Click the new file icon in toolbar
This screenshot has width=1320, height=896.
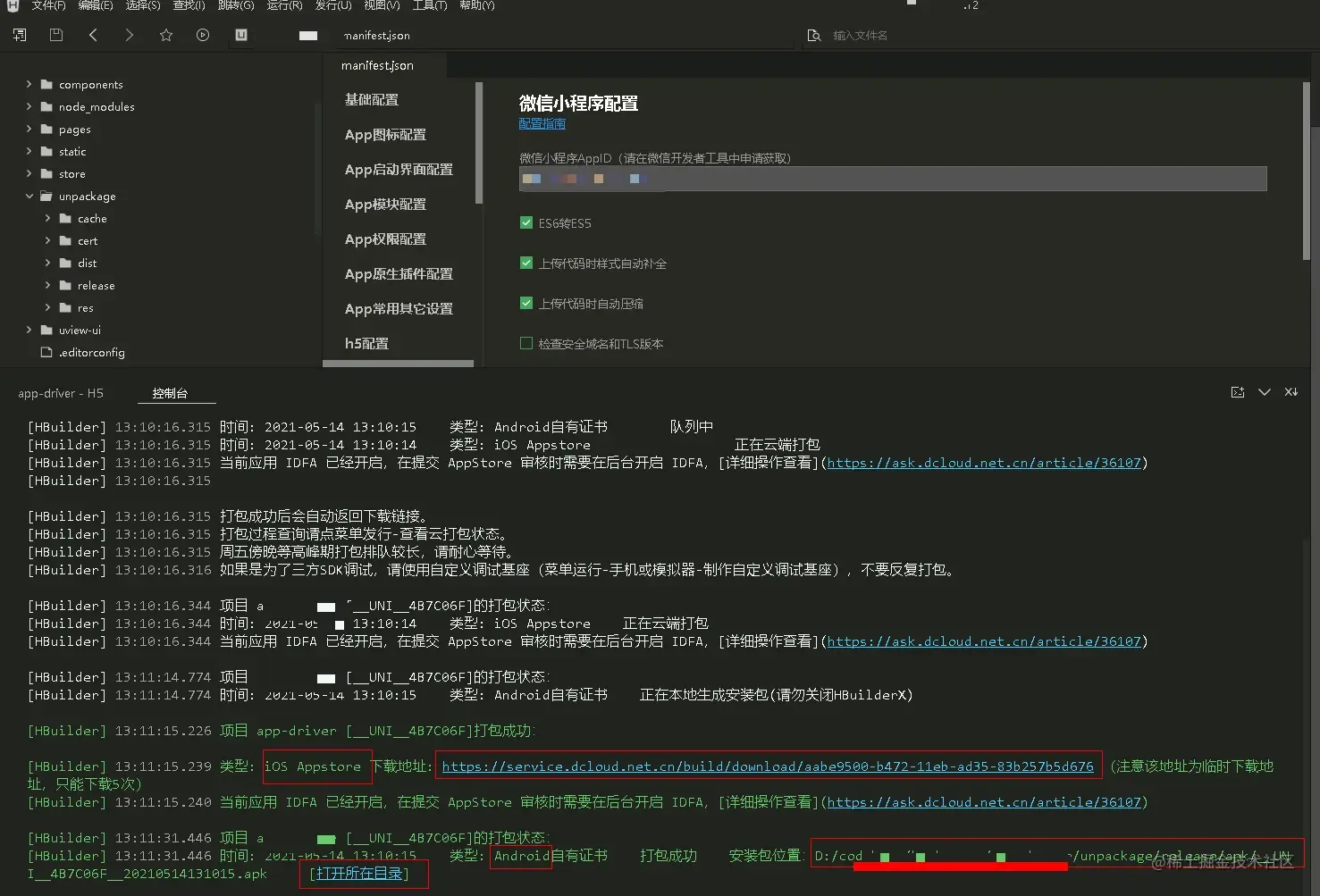(x=19, y=35)
